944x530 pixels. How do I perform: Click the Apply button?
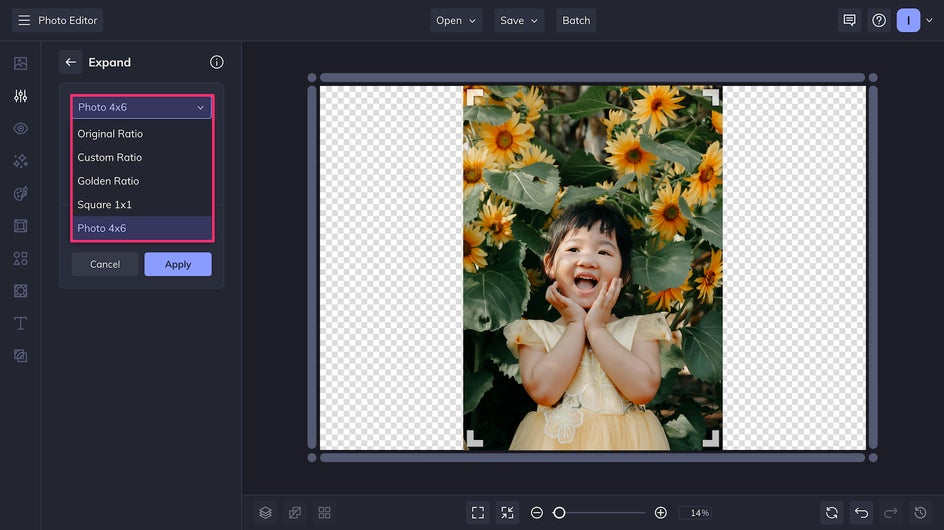[x=178, y=264]
